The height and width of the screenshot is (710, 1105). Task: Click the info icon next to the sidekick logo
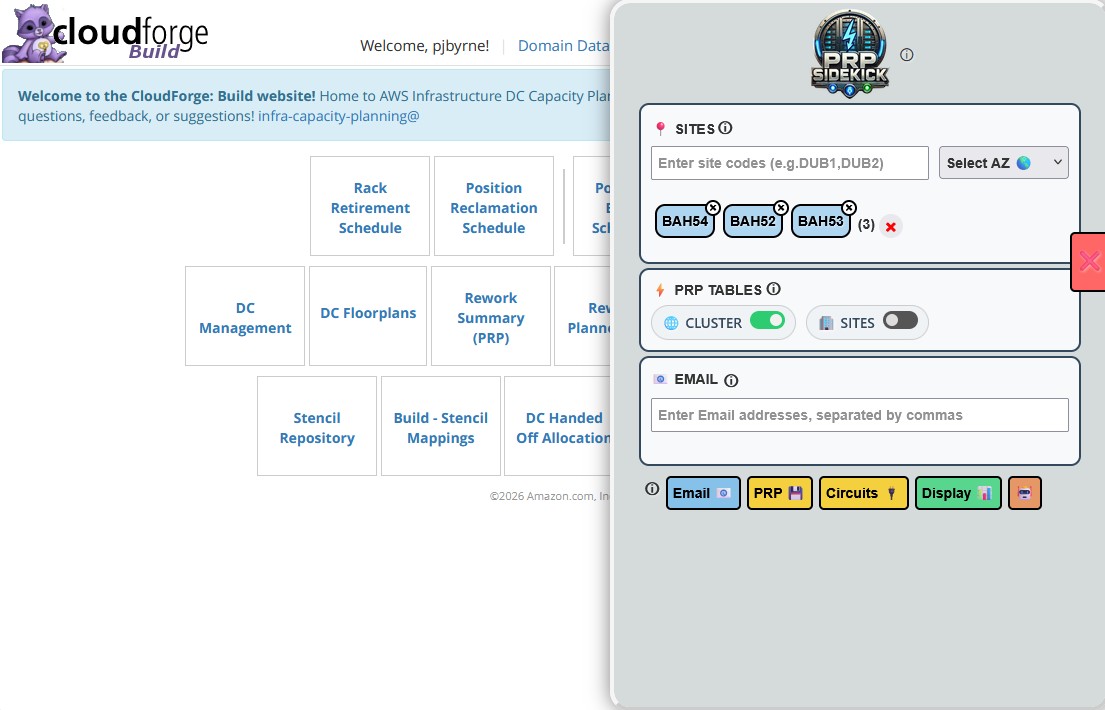[x=906, y=56]
